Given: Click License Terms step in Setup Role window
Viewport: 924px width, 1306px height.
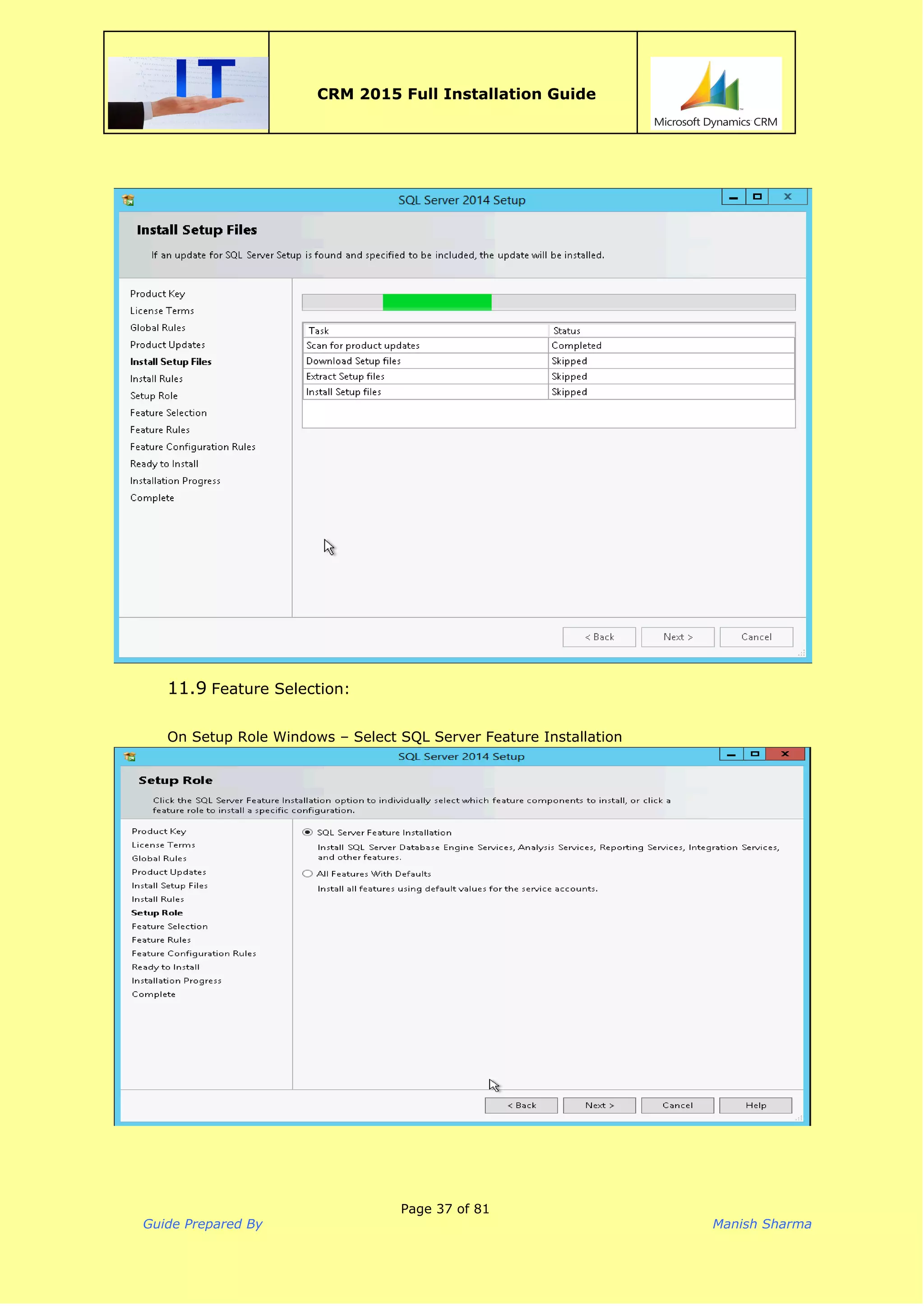Looking at the screenshot, I should coord(164,846).
